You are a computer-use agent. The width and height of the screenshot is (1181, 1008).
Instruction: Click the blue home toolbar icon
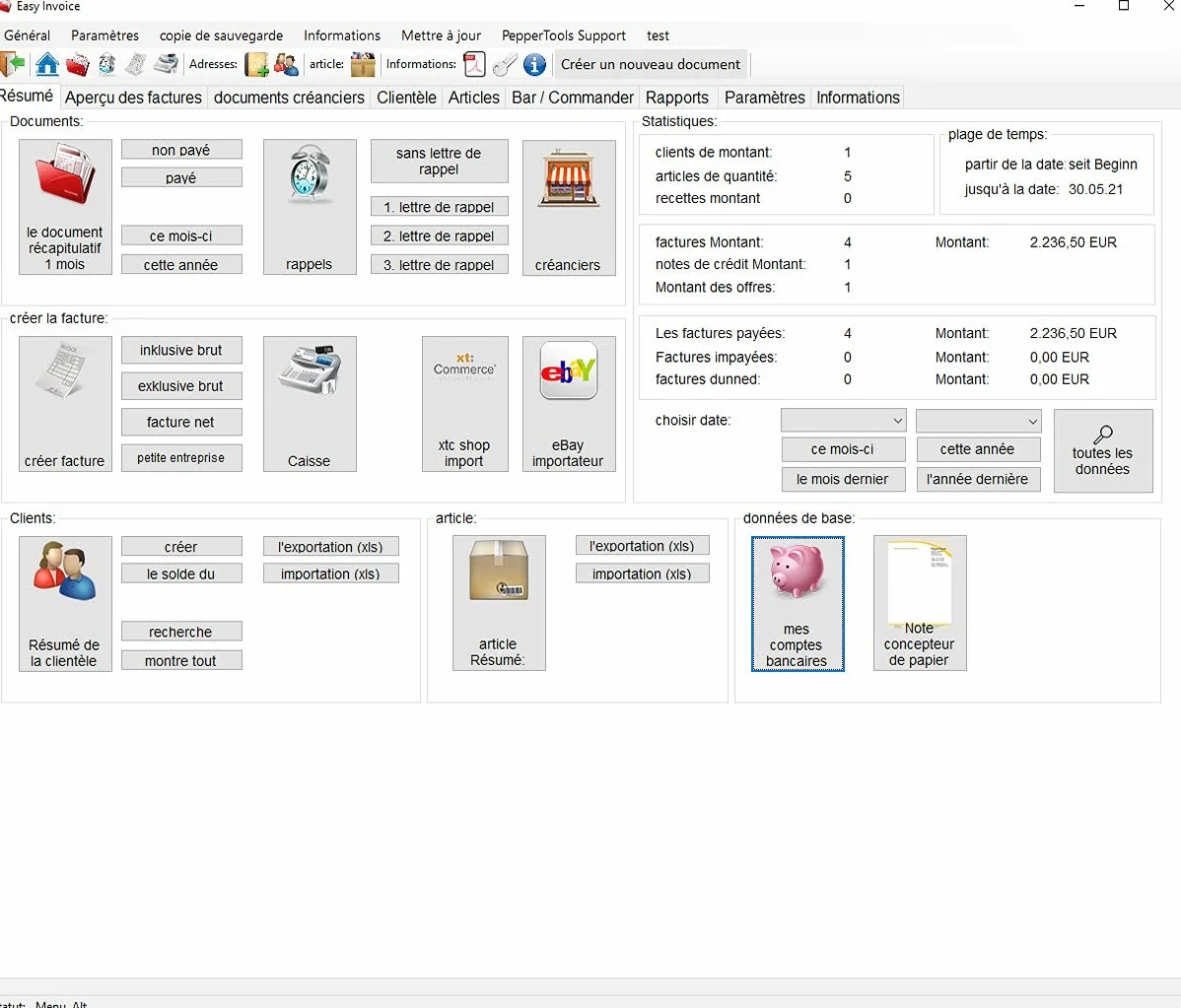tap(46, 65)
